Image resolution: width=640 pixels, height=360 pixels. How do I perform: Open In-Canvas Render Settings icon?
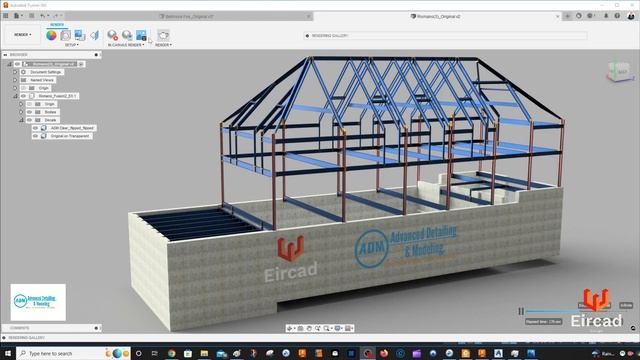pos(127,36)
